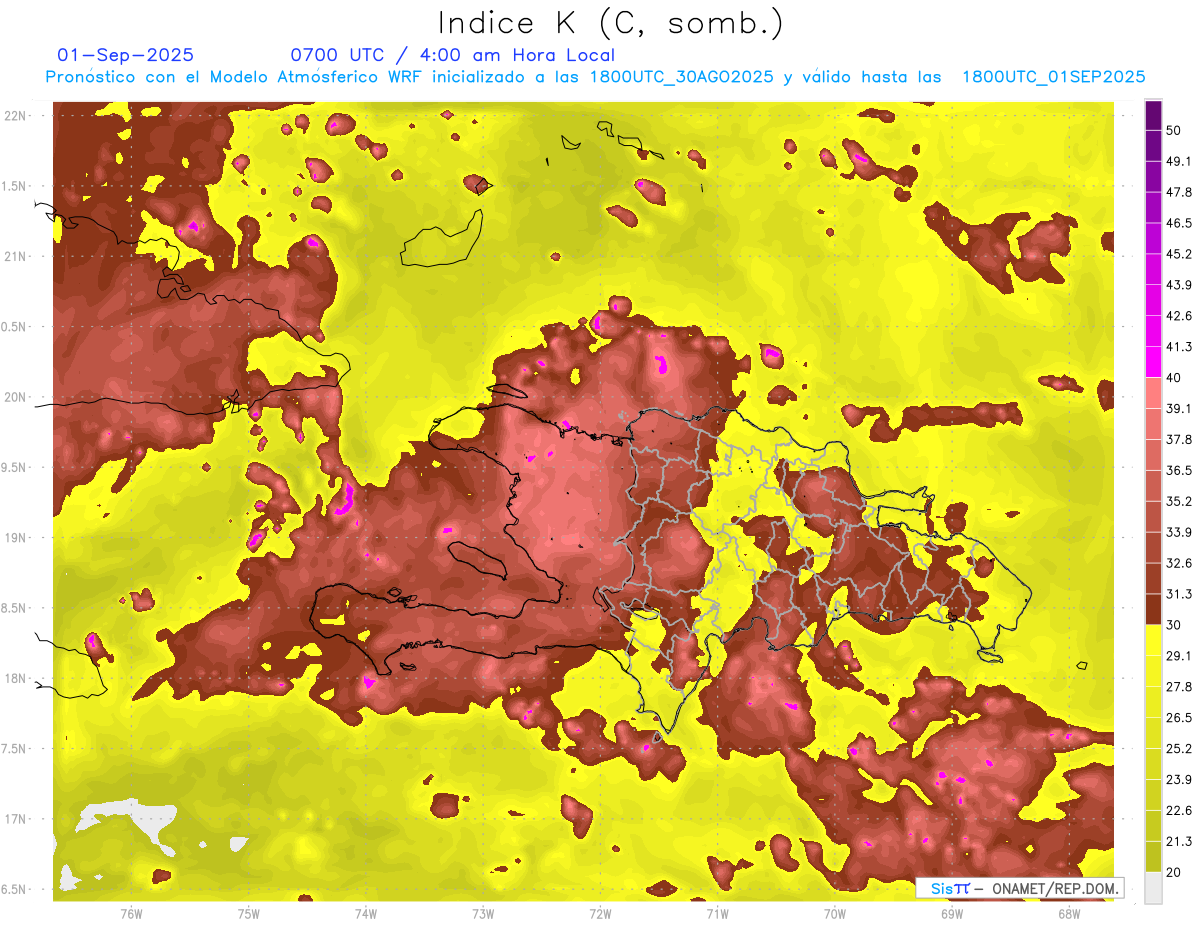Click the date label "01-Sep-2025"
Image resolution: width=1200 pixels, height=927 pixels.
[x=126, y=55]
